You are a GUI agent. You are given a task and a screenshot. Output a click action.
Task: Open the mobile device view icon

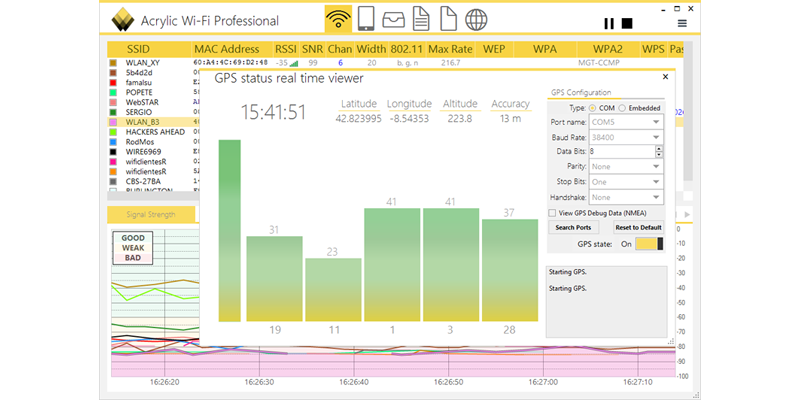(x=366, y=20)
